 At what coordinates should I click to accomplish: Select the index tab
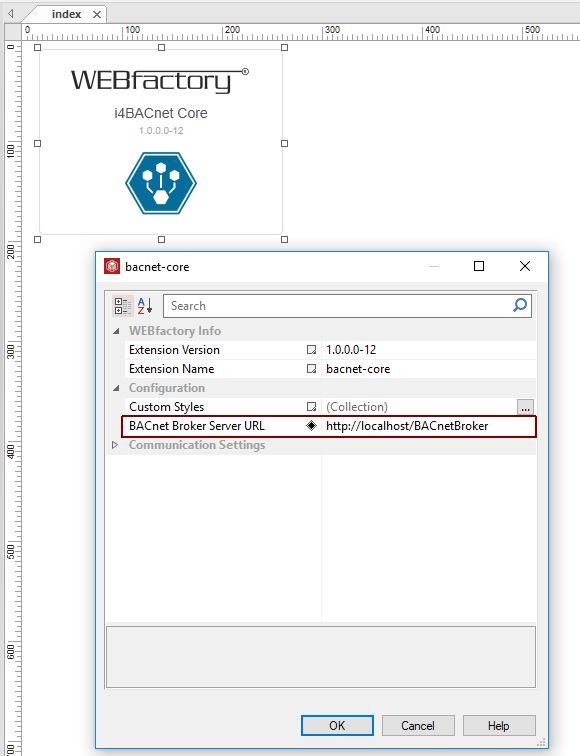pyautogui.click(x=67, y=14)
